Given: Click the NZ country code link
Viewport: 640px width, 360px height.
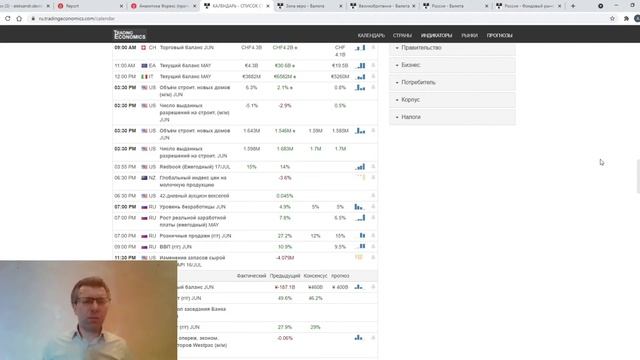Looking at the screenshot, I should coord(152,178).
